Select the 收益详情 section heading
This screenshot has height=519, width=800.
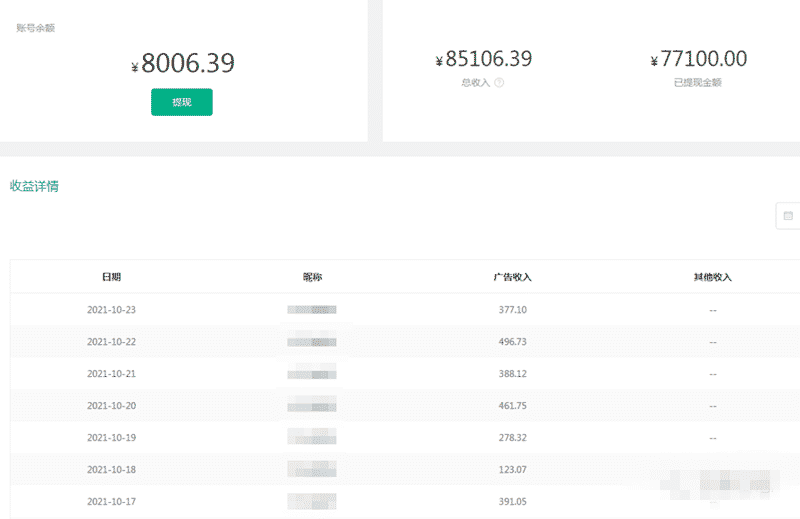tap(34, 186)
